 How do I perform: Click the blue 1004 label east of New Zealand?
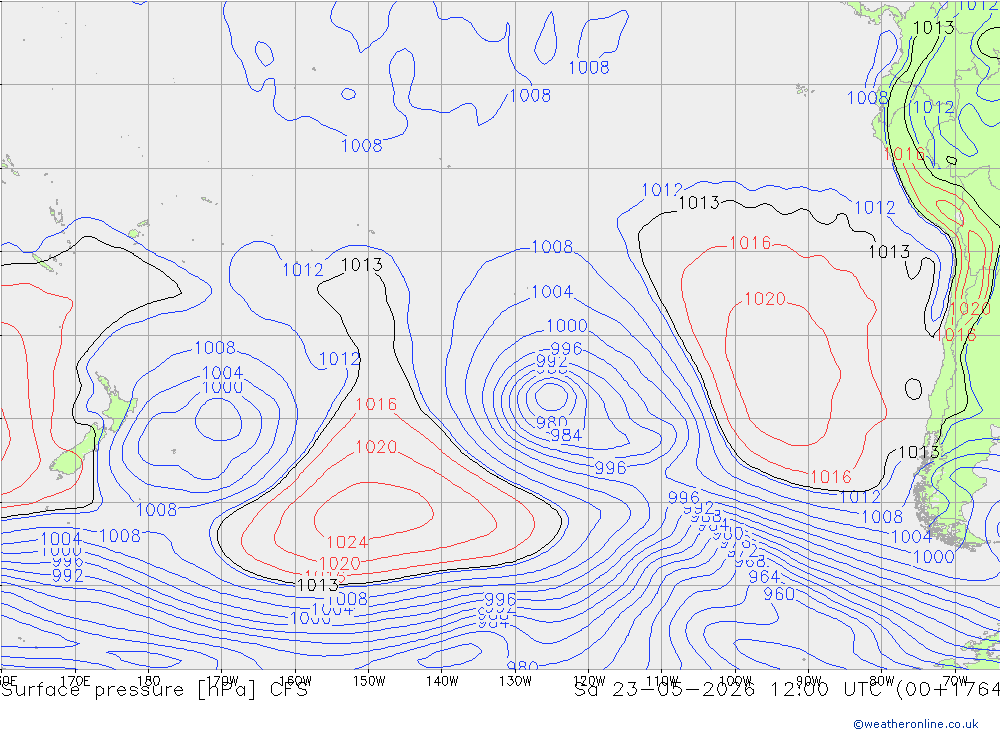(x=223, y=373)
